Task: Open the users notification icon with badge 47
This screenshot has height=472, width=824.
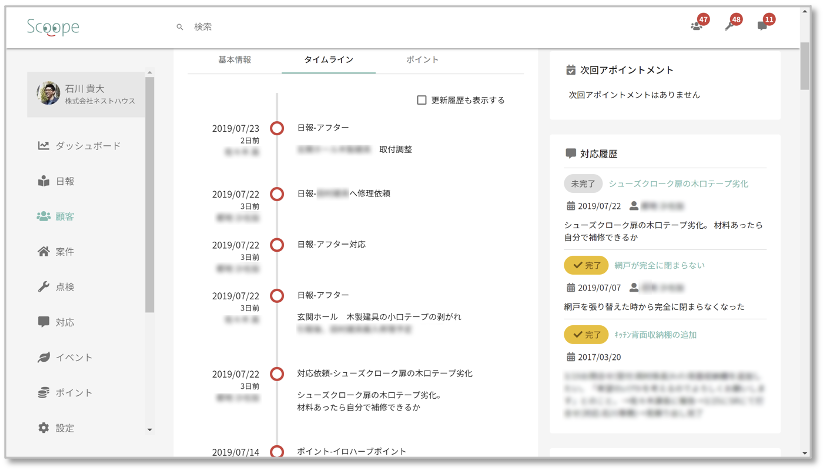Action: (697, 25)
